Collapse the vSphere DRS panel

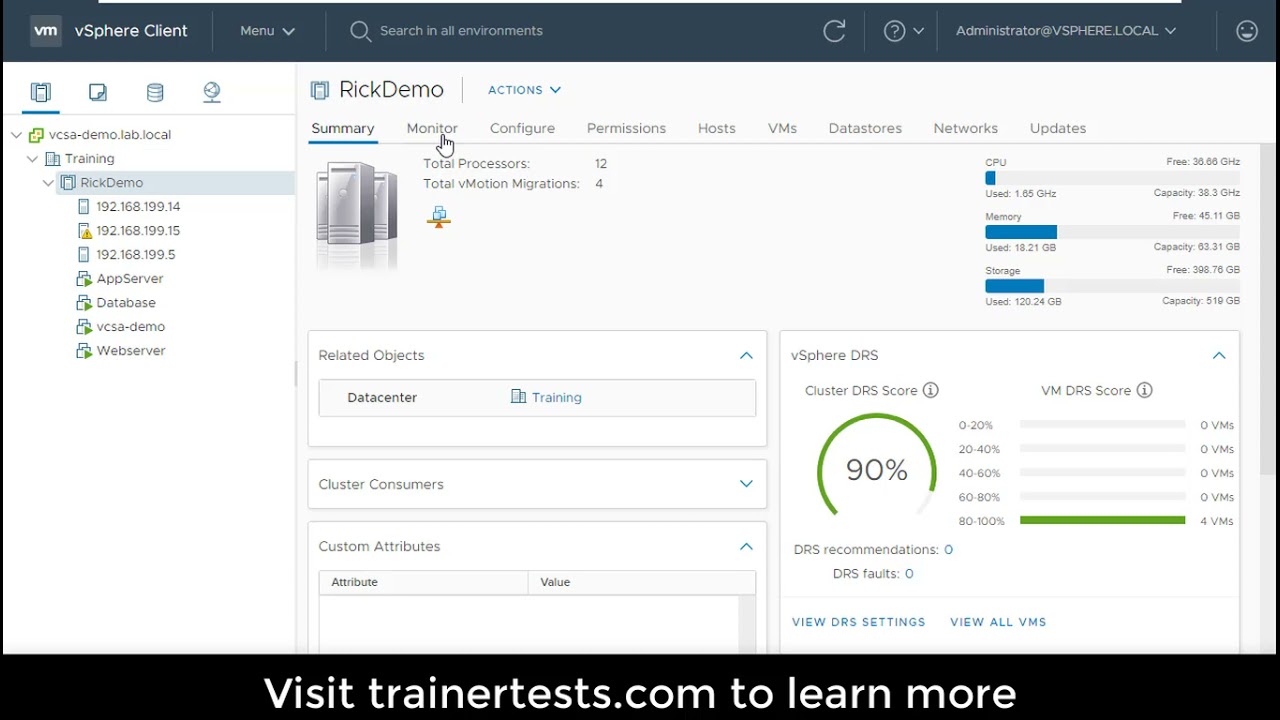[1219, 355]
